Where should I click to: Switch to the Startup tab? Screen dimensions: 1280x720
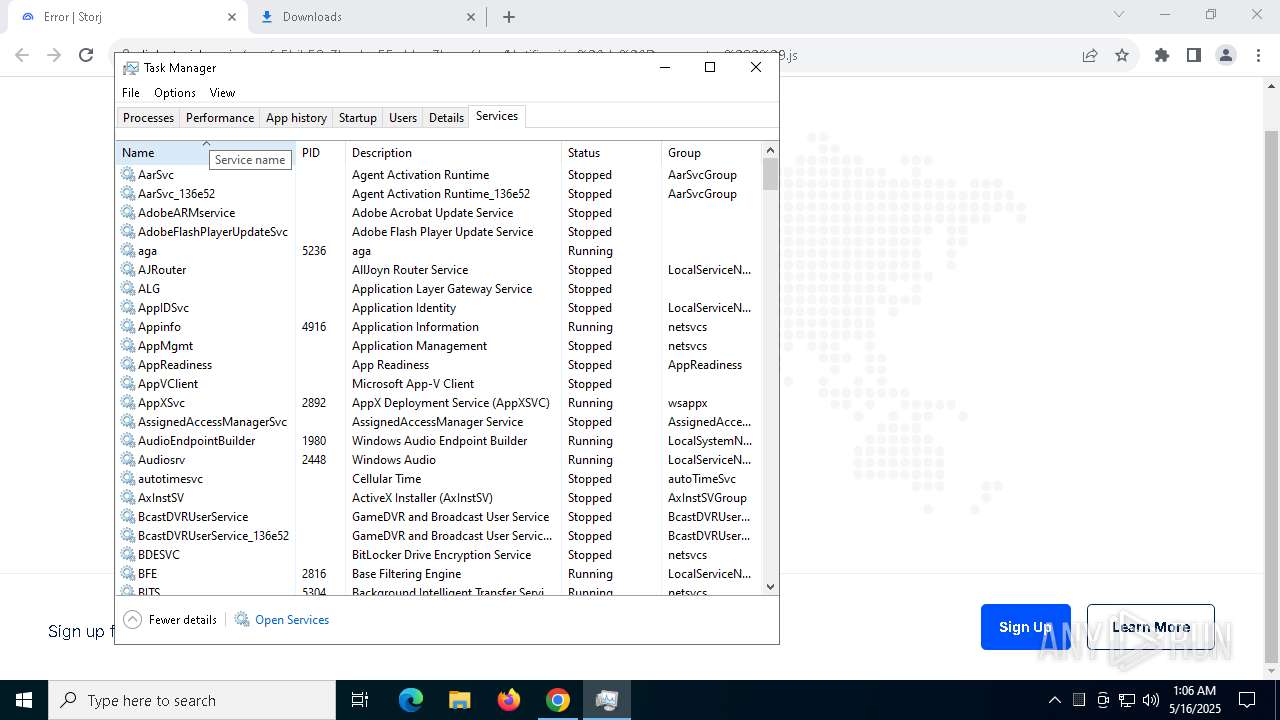(x=357, y=118)
